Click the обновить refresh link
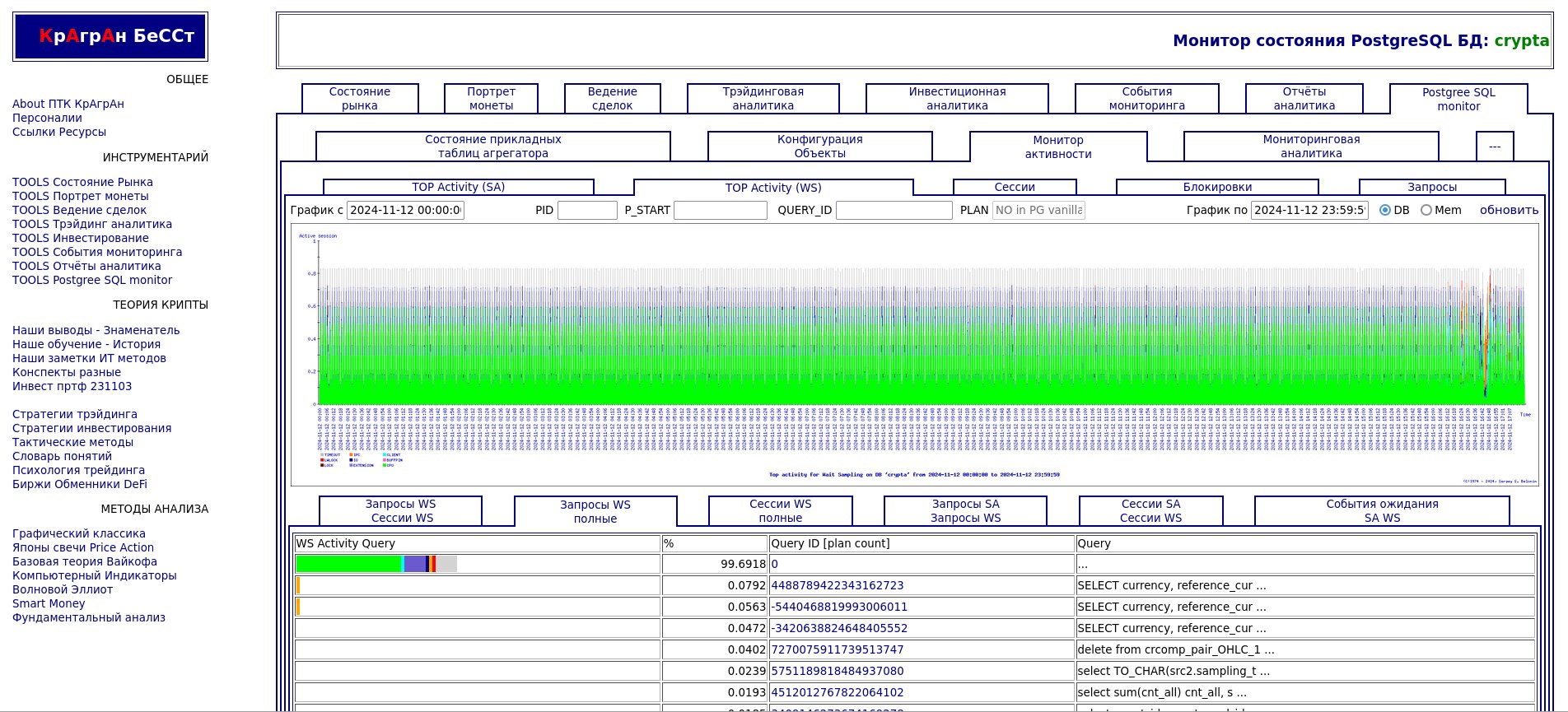Viewport: 1568px width, 712px height. click(1509, 210)
